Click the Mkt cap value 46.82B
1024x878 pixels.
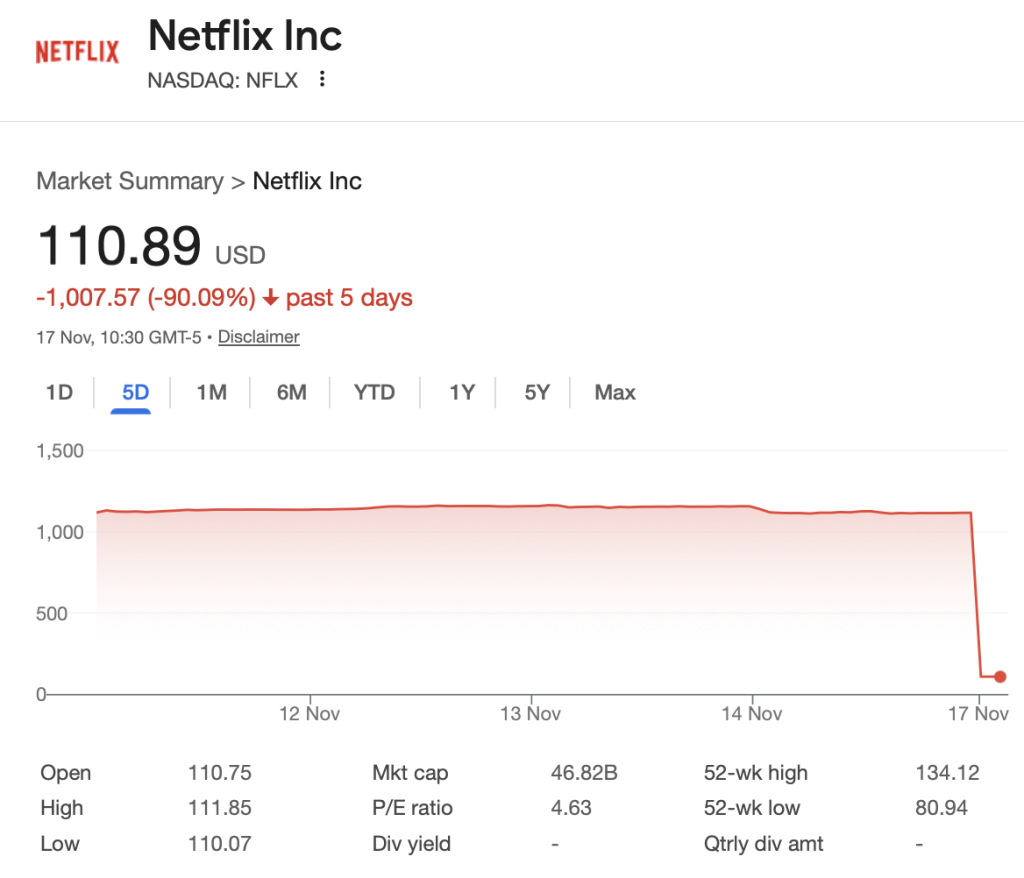[x=584, y=773]
